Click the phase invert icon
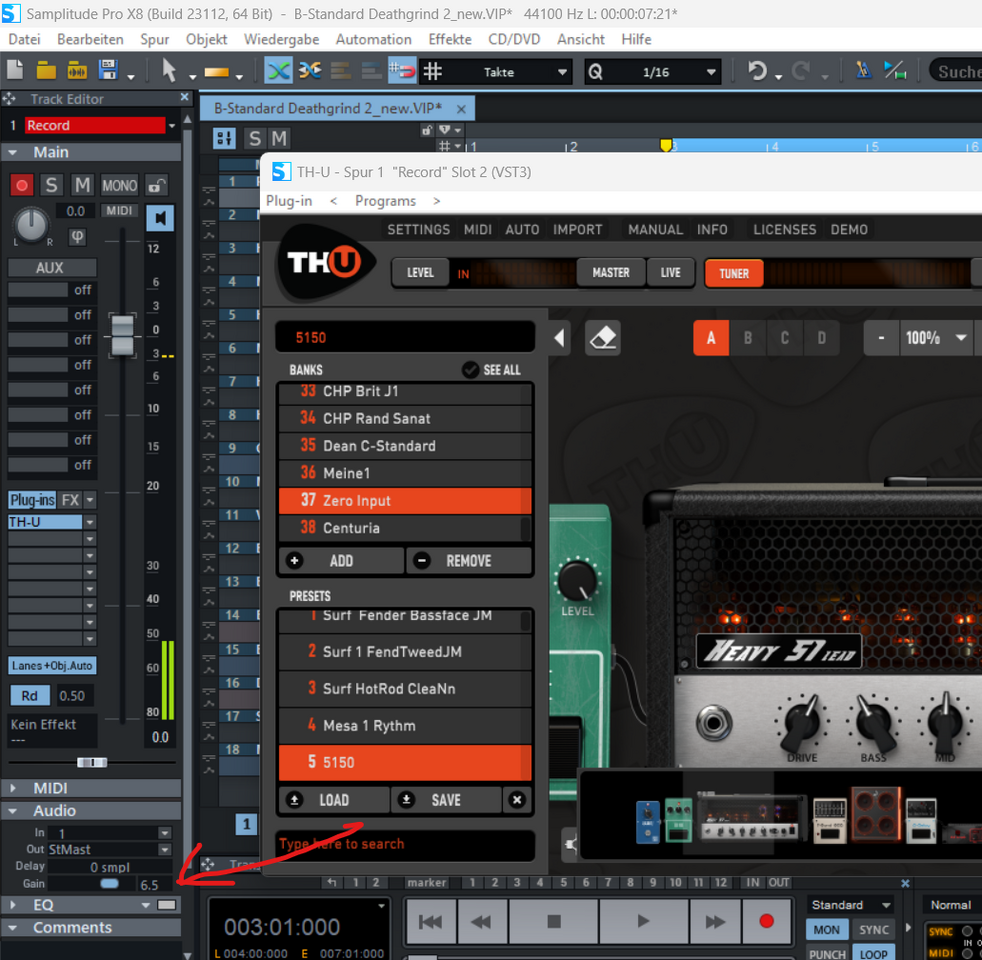This screenshot has width=982, height=960. point(78,237)
